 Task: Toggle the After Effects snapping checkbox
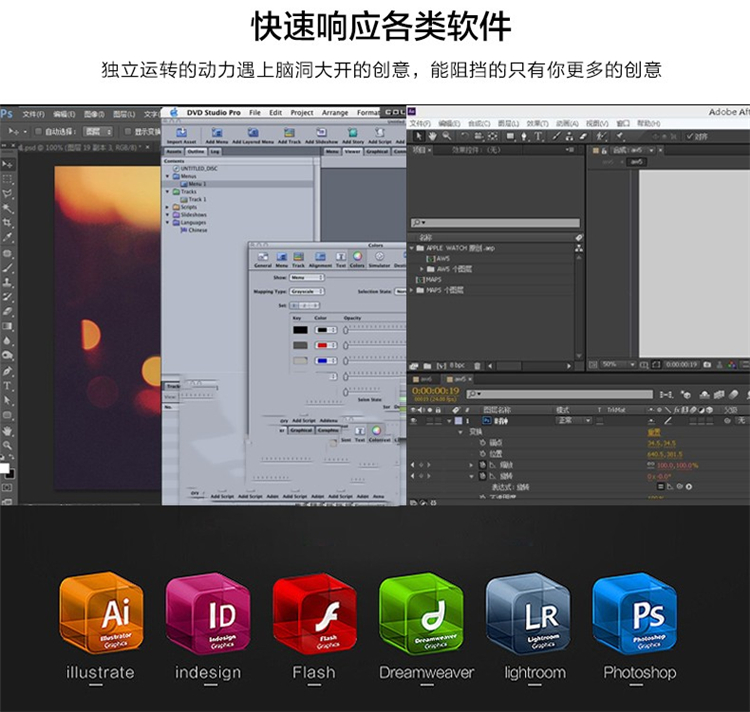(689, 136)
